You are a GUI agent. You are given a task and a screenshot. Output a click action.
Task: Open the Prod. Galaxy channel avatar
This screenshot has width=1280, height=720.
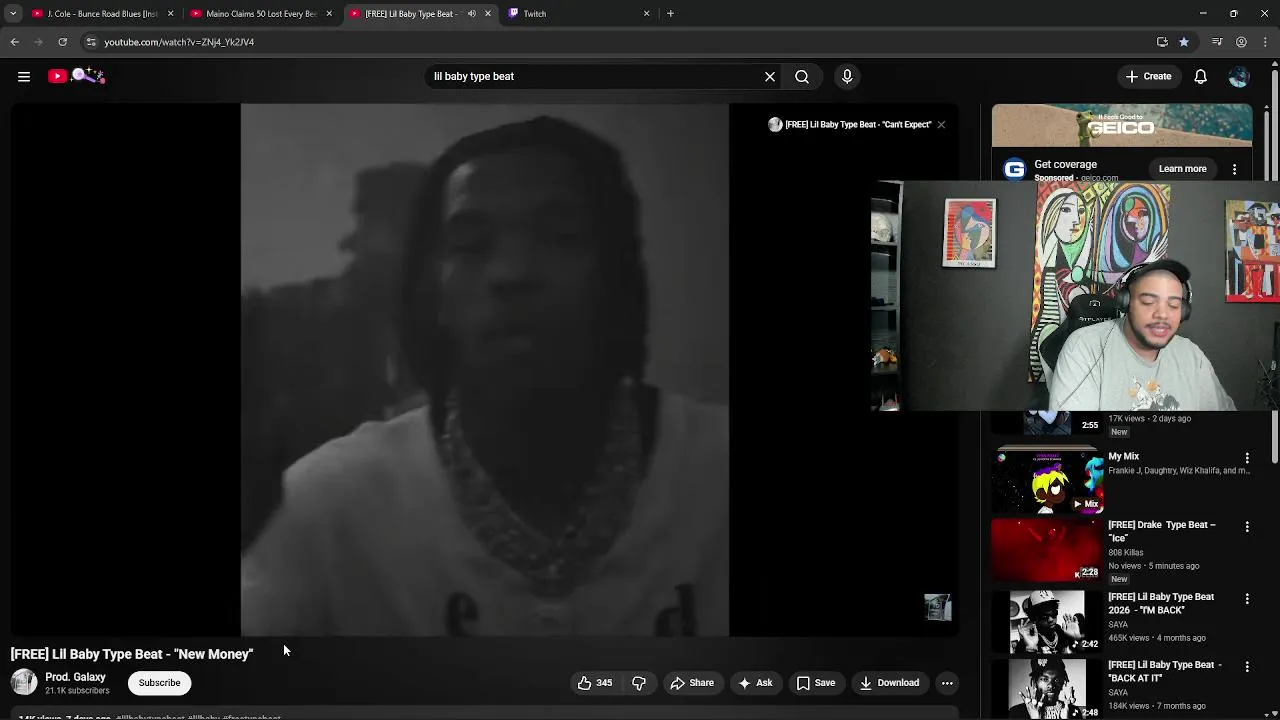pyautogui.click(x=24, y=683)
